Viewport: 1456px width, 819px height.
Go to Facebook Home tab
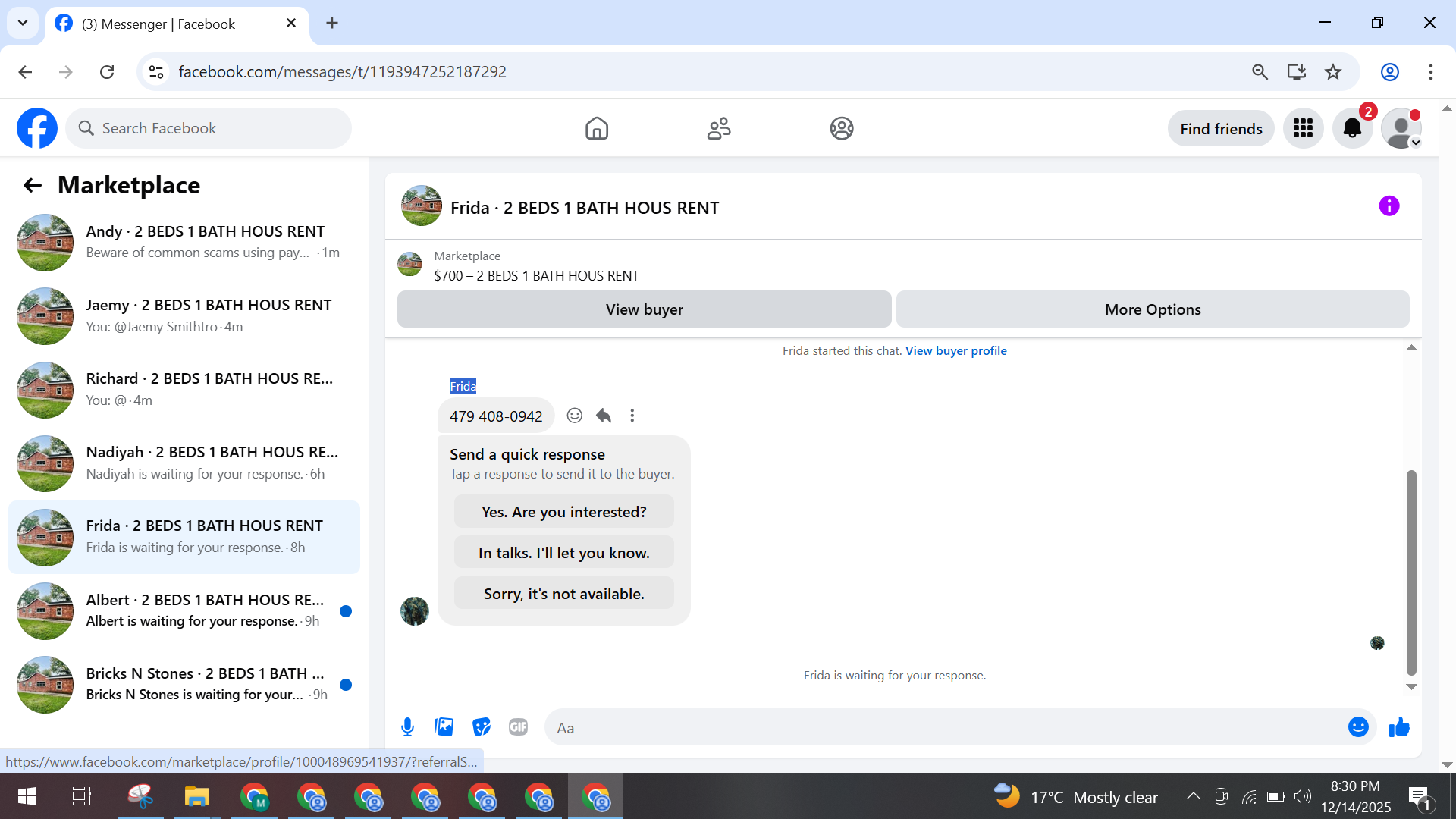pos(597,128)
